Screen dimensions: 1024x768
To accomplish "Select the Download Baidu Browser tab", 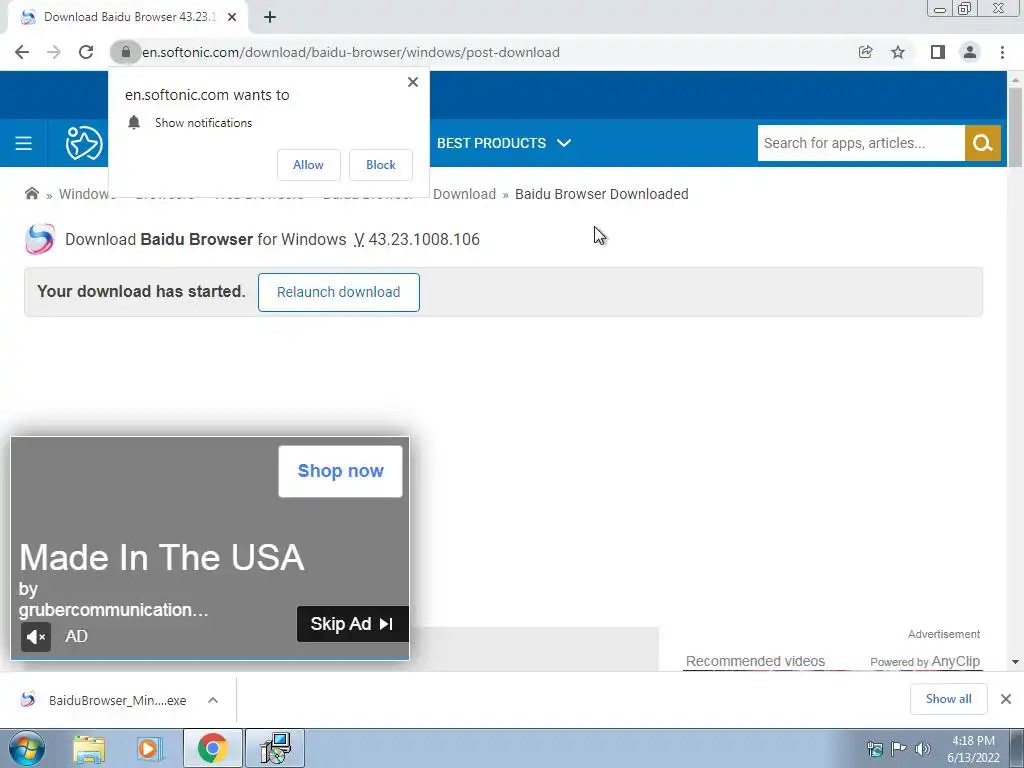I will 129,17.
